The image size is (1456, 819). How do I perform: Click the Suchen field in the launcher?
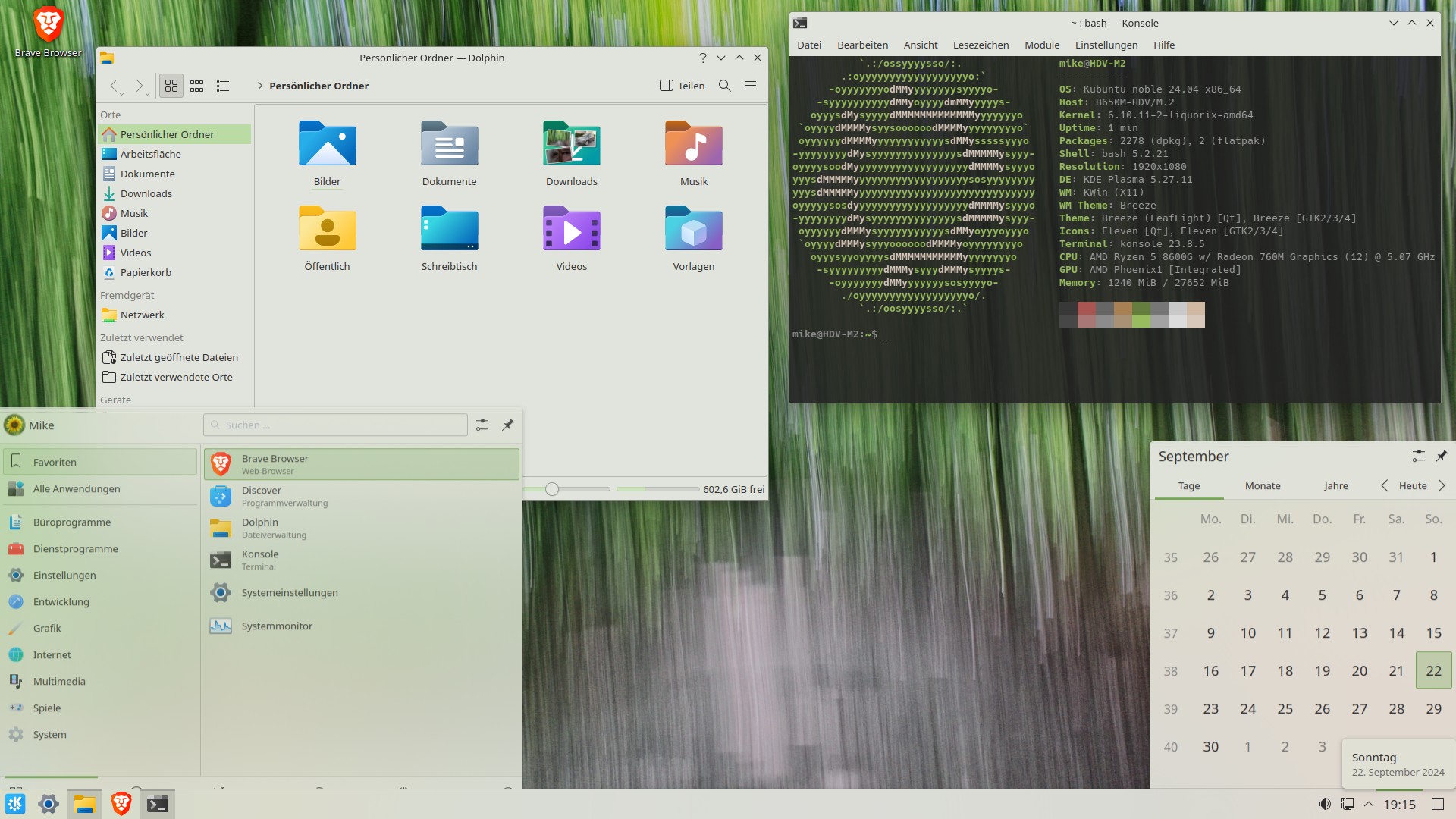tap(334, 425)
